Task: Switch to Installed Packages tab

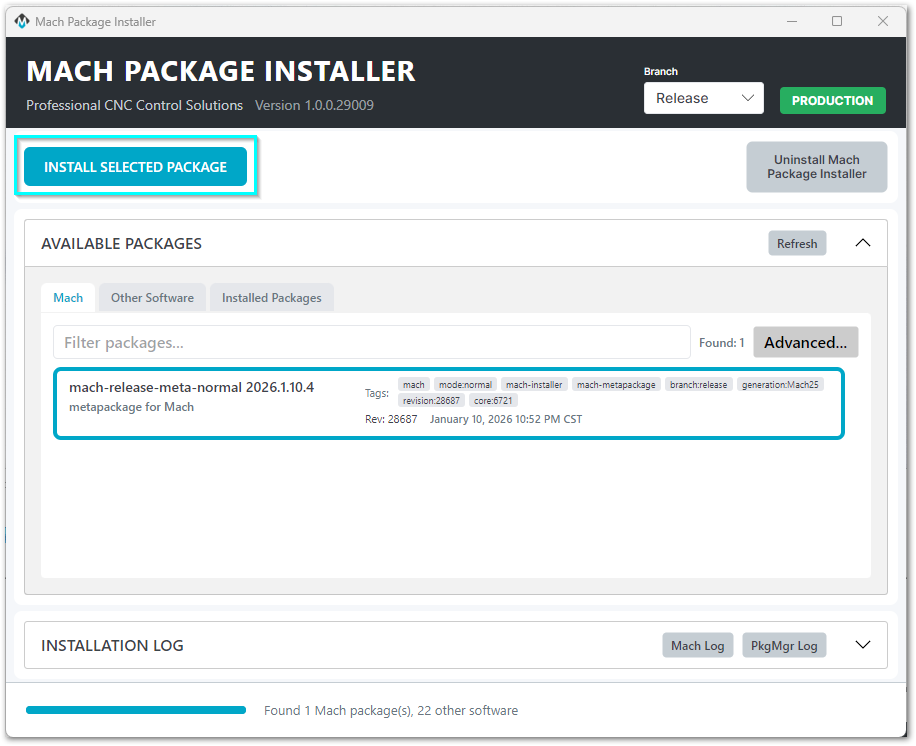Action: [271, 297]
